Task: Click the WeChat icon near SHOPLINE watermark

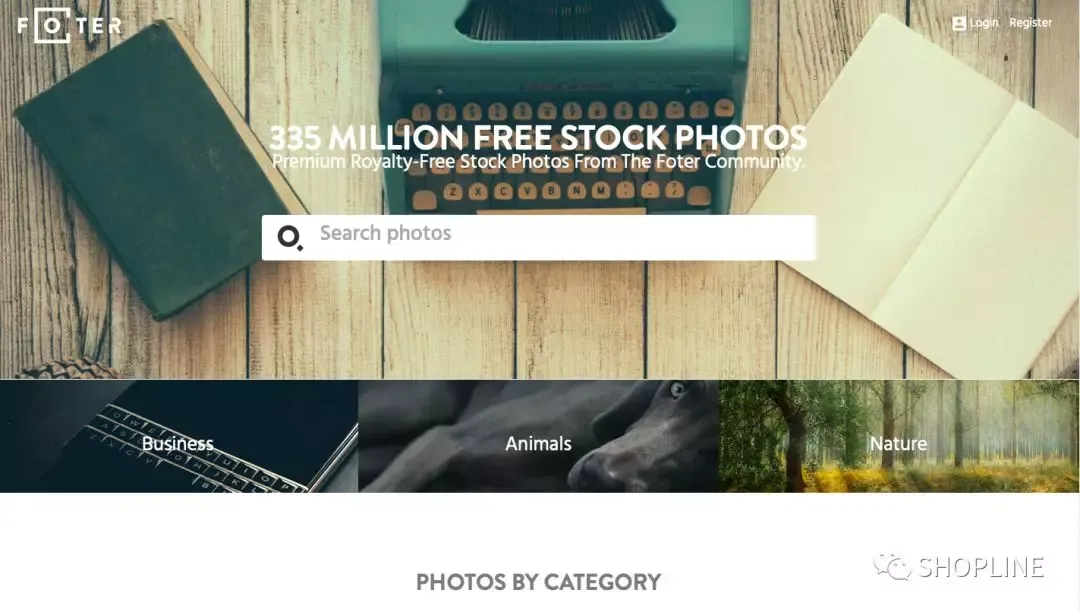Action: tap(893, 567)
